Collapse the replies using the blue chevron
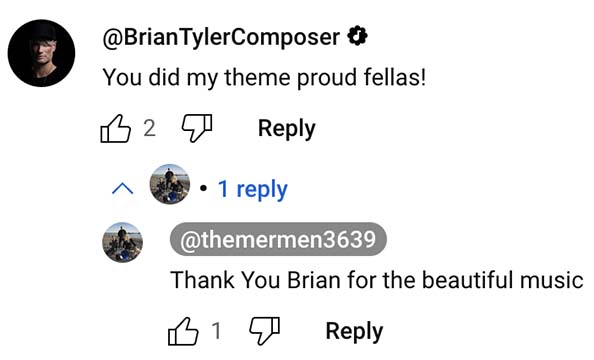The image size is (594, 360). pyautogui.click(x=122, y=188)
